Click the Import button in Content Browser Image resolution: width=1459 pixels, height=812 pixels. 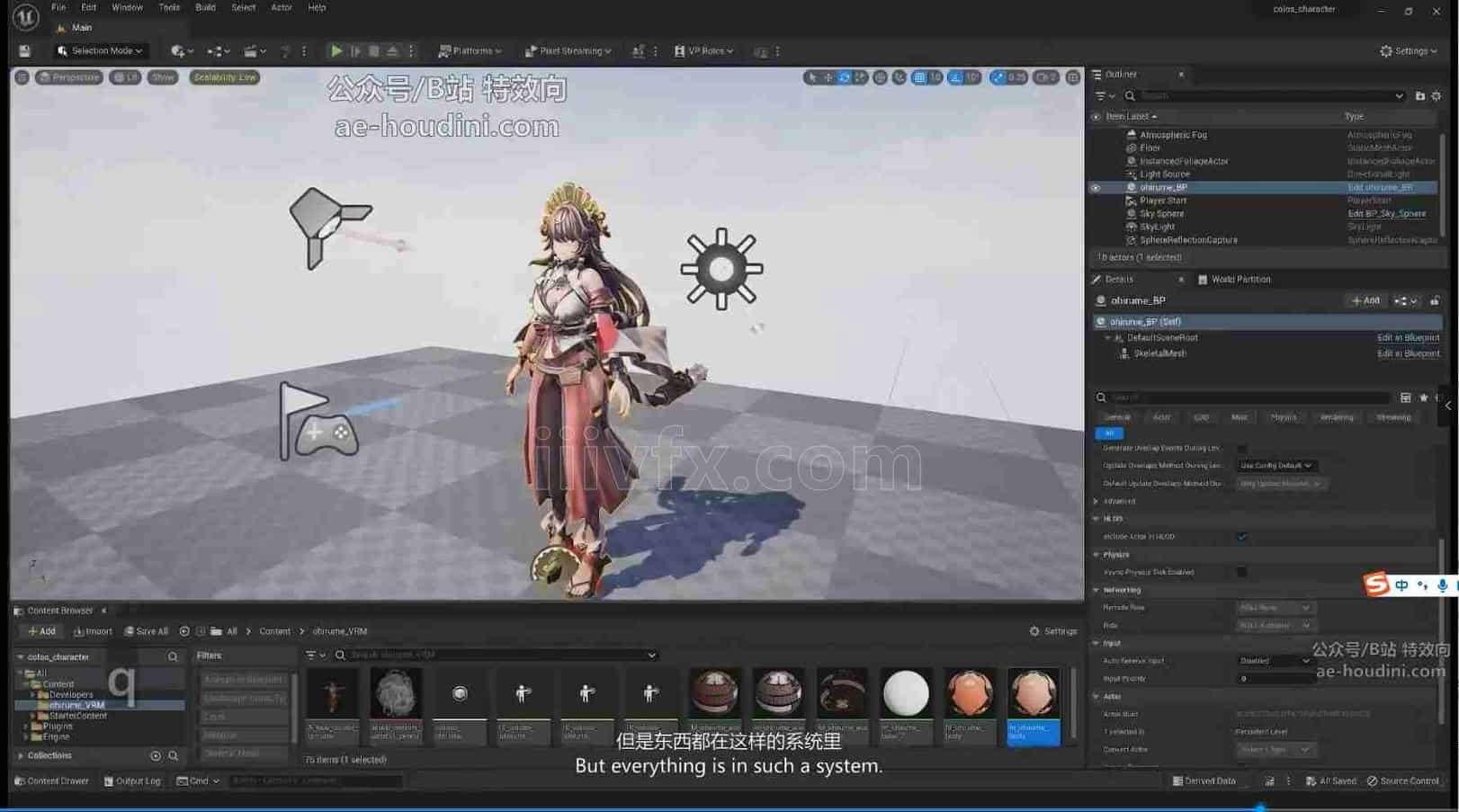pos(93,632)
